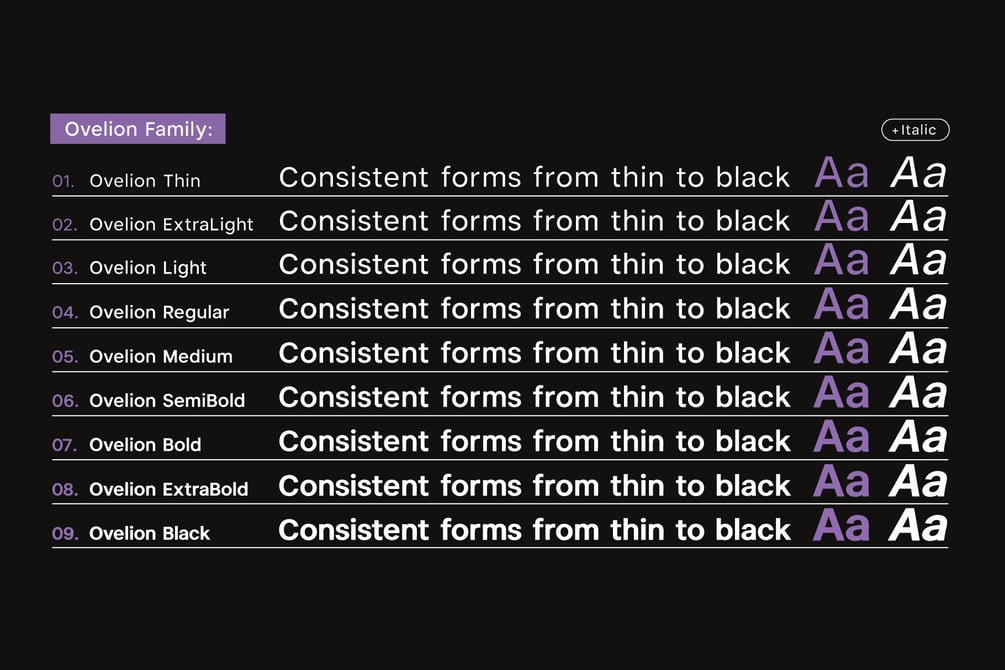The height and width of the screenshot is (670, 1005).
Task: Choose the Ovelion Thin weight row
Action: 500,174
